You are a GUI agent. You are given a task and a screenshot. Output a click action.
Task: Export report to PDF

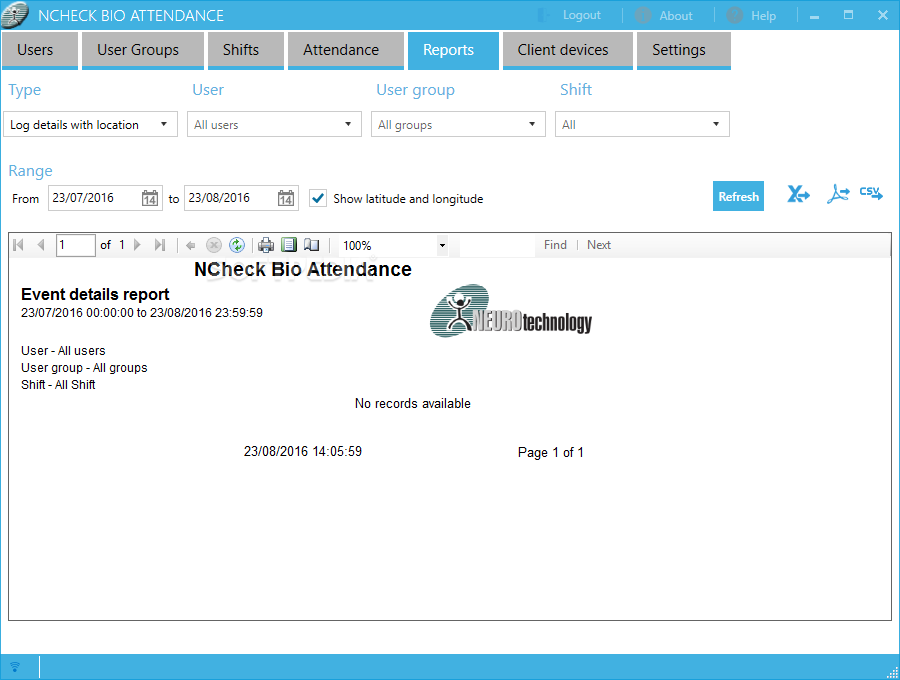click(837, 195)
